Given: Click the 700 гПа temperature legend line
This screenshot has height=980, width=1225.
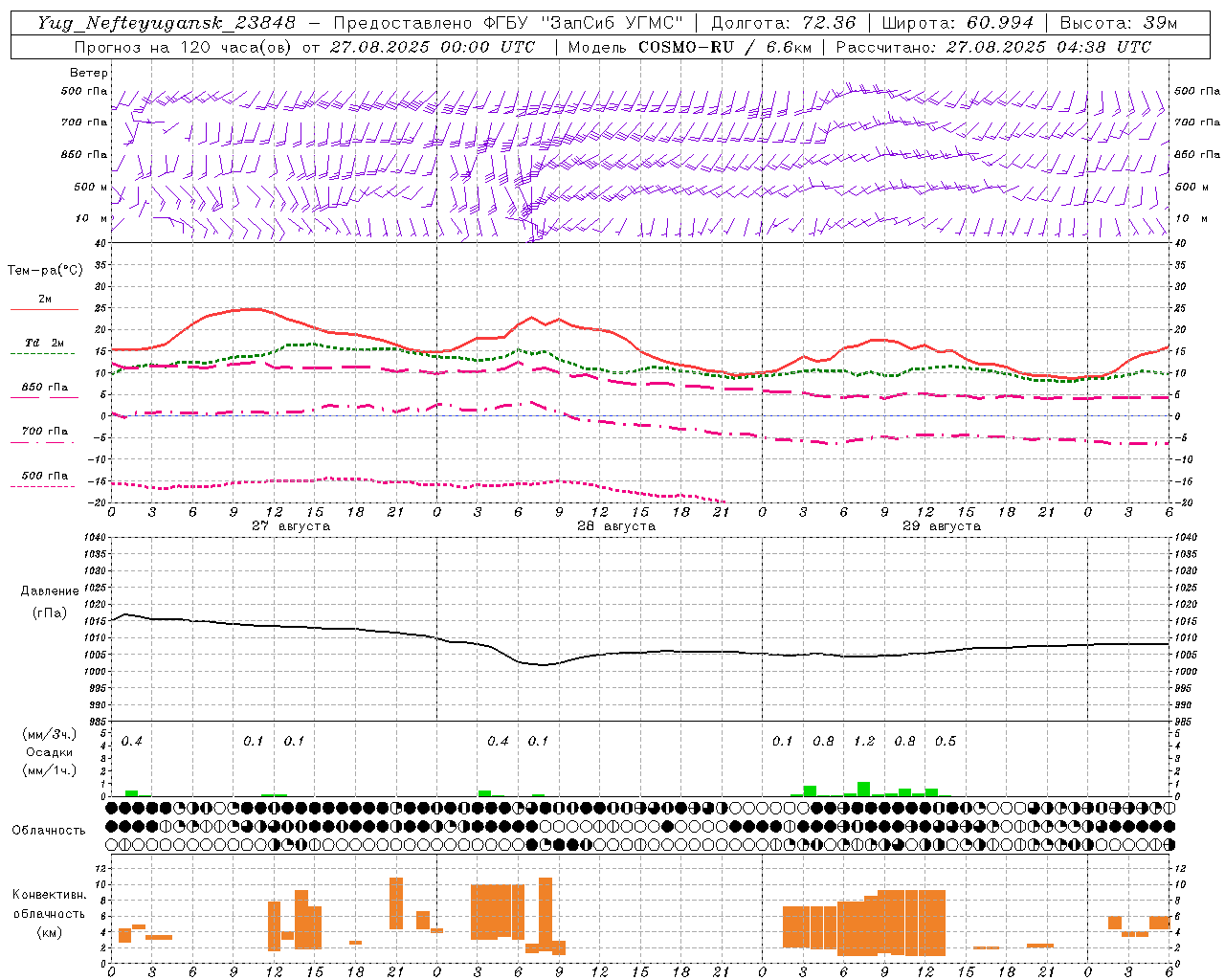Looking at the screenshot, I should 42,441.
